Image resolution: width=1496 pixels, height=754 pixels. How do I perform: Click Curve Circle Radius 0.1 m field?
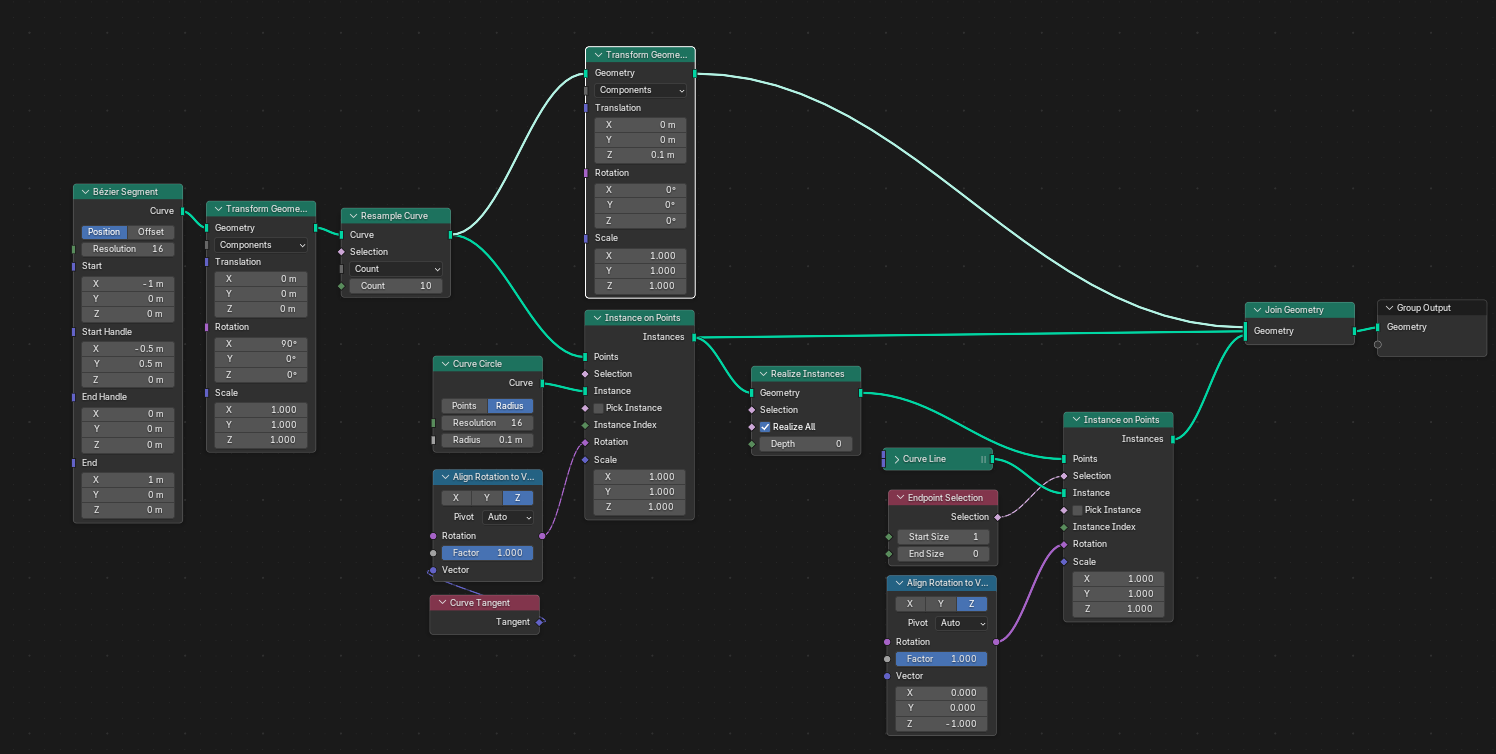(x=488, y=440)
